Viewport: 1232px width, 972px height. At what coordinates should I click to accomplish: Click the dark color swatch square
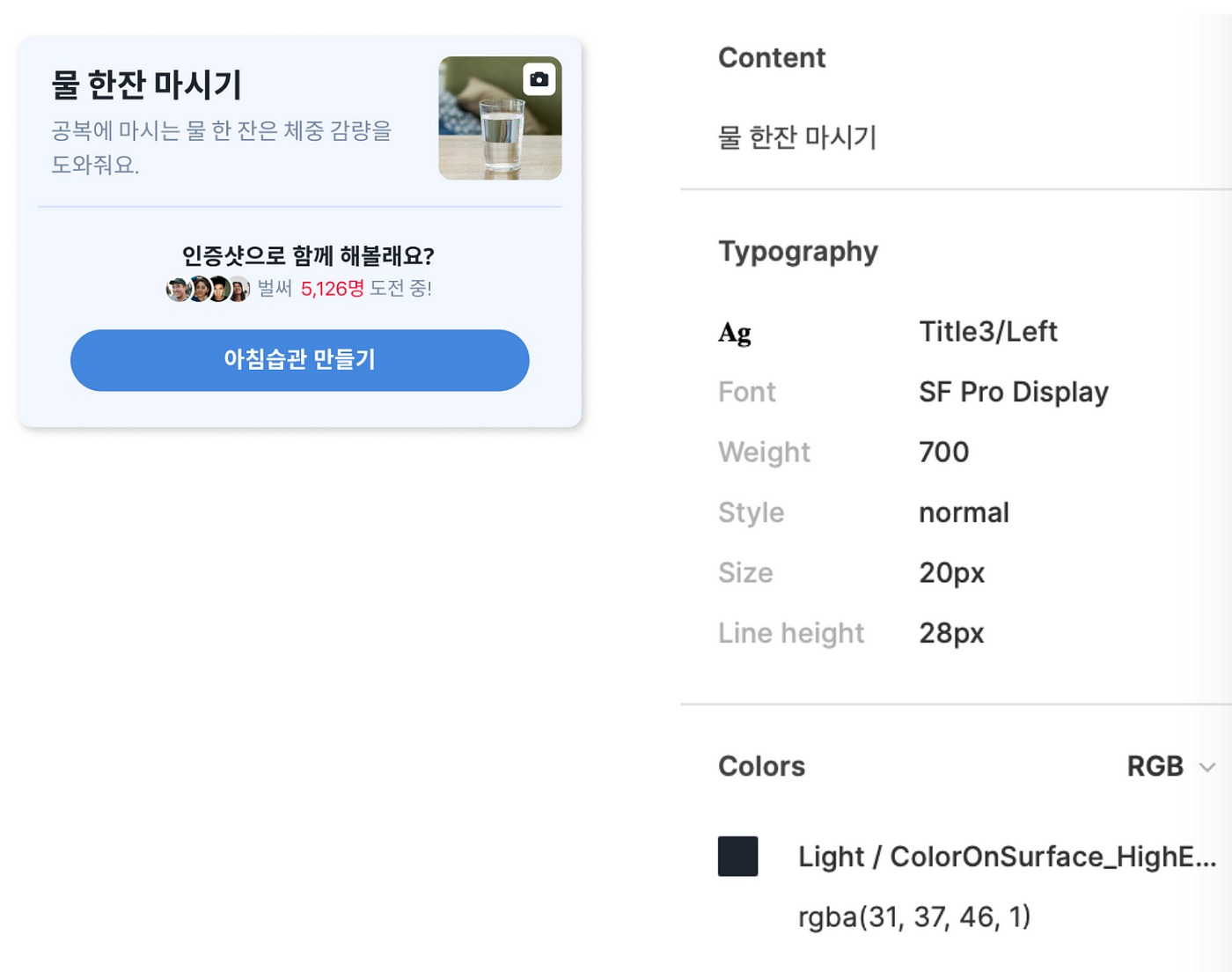click(x=737, y=856)
